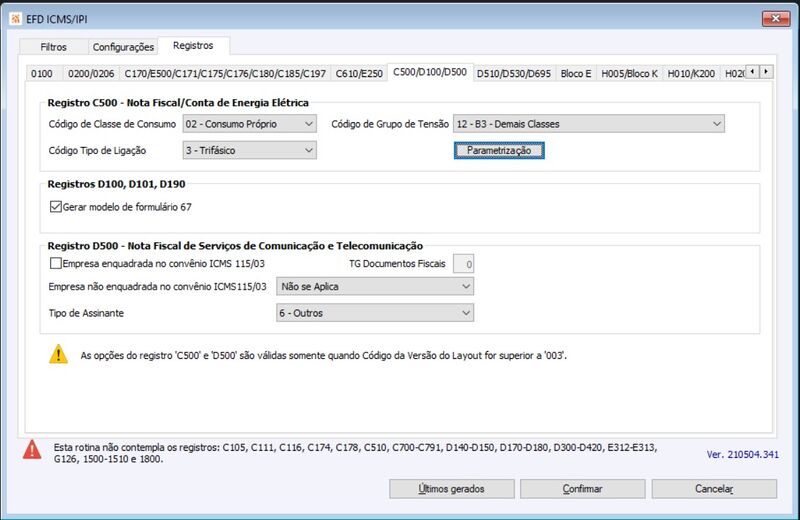Screen dimensions: 800x520
Task: Open Código de Classe de Consumo dropdown
Action: tap(249, 124)
